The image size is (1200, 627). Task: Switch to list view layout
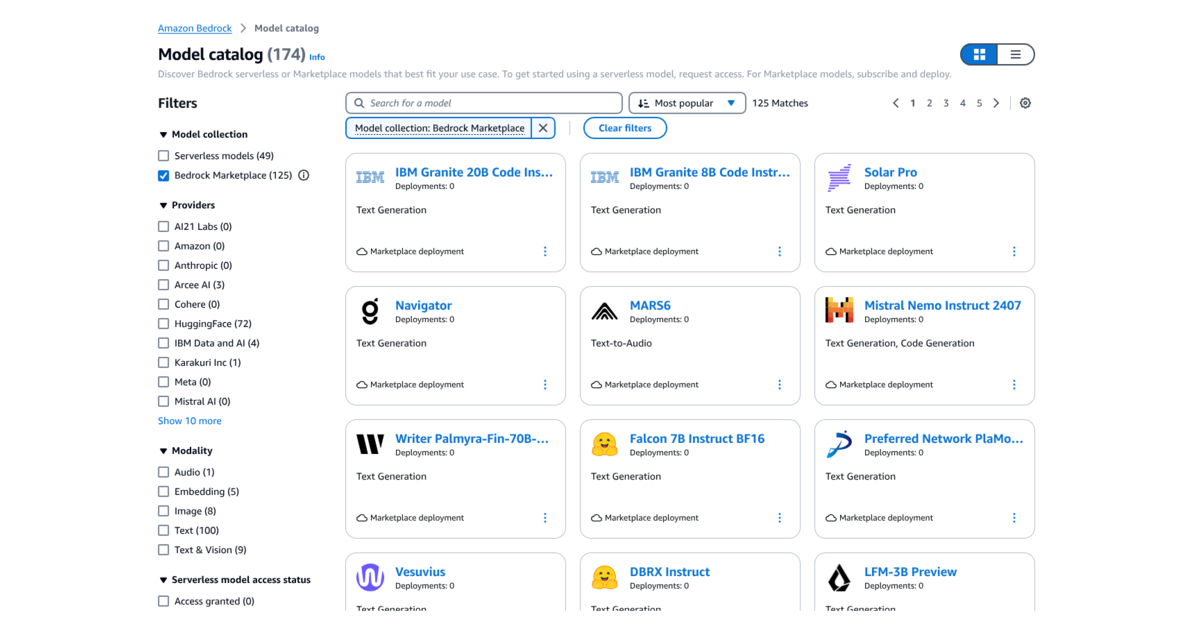1017,54
